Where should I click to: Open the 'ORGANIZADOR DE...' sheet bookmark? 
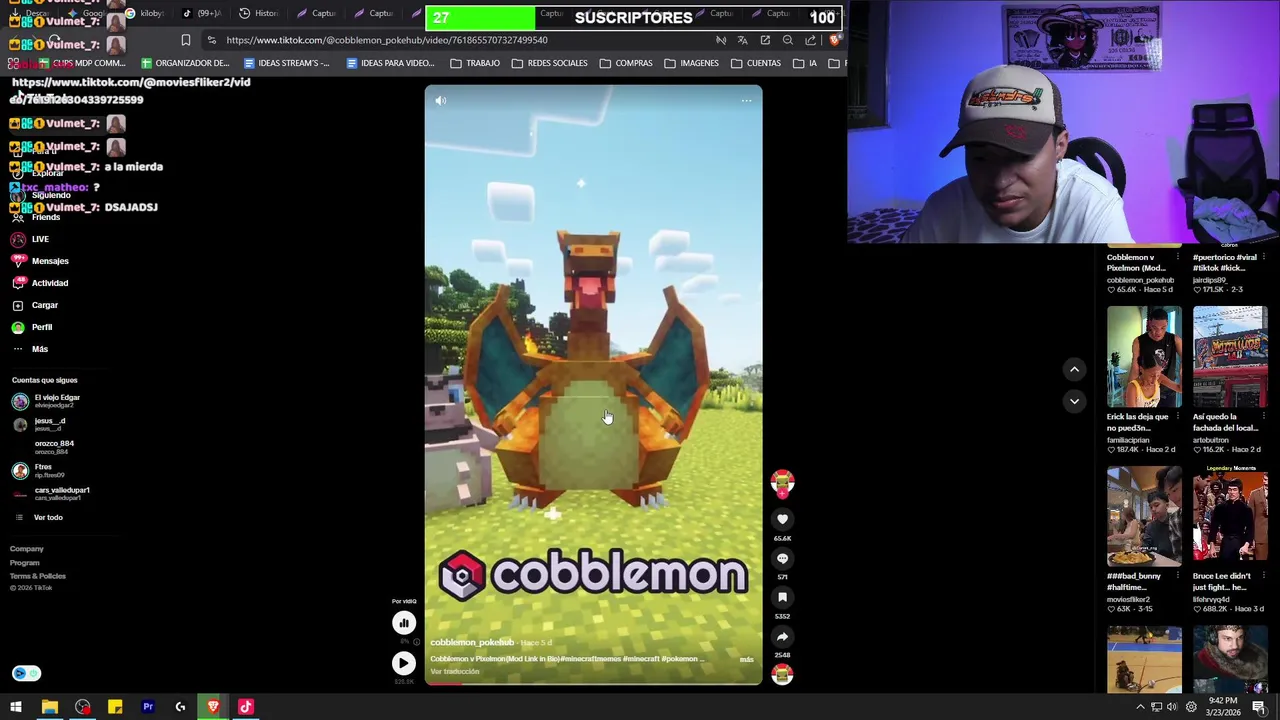pyautogui.click(x=184, y=63)
